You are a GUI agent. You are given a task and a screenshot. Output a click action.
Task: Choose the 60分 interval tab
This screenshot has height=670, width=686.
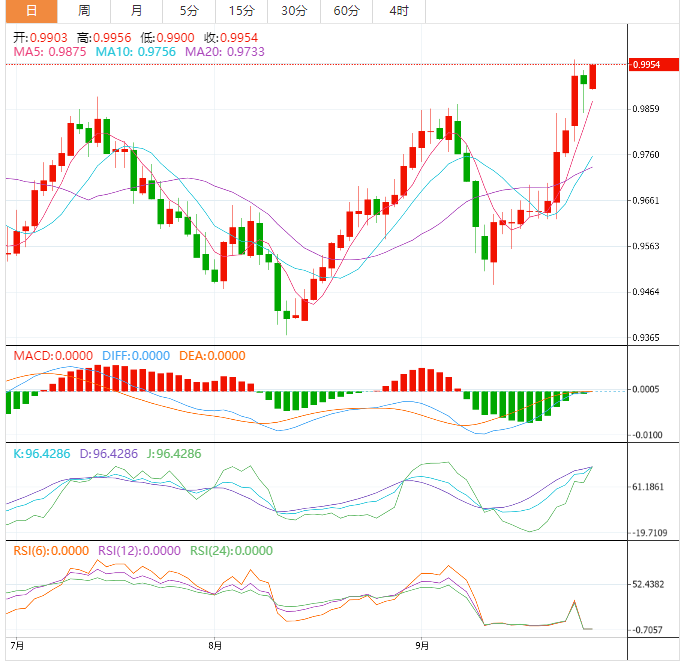(346, 11)
